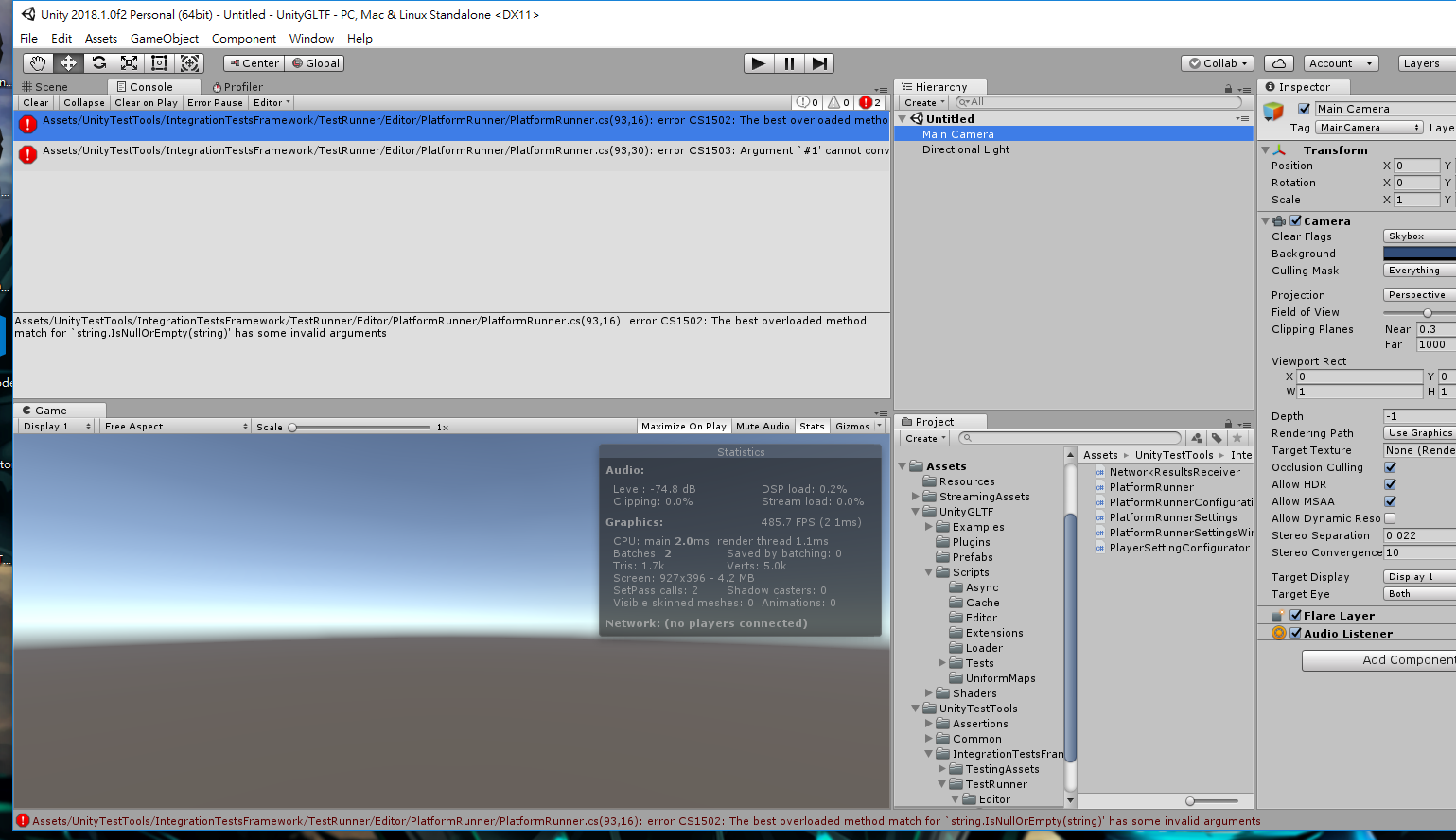
Task: Disable the Allow HDR checkbox
Action: click(1390, 483)
